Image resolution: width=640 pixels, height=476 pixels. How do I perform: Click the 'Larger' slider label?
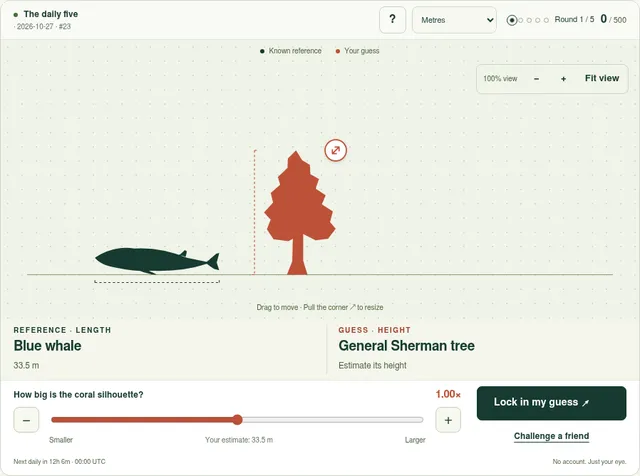(x=415, y=440)
